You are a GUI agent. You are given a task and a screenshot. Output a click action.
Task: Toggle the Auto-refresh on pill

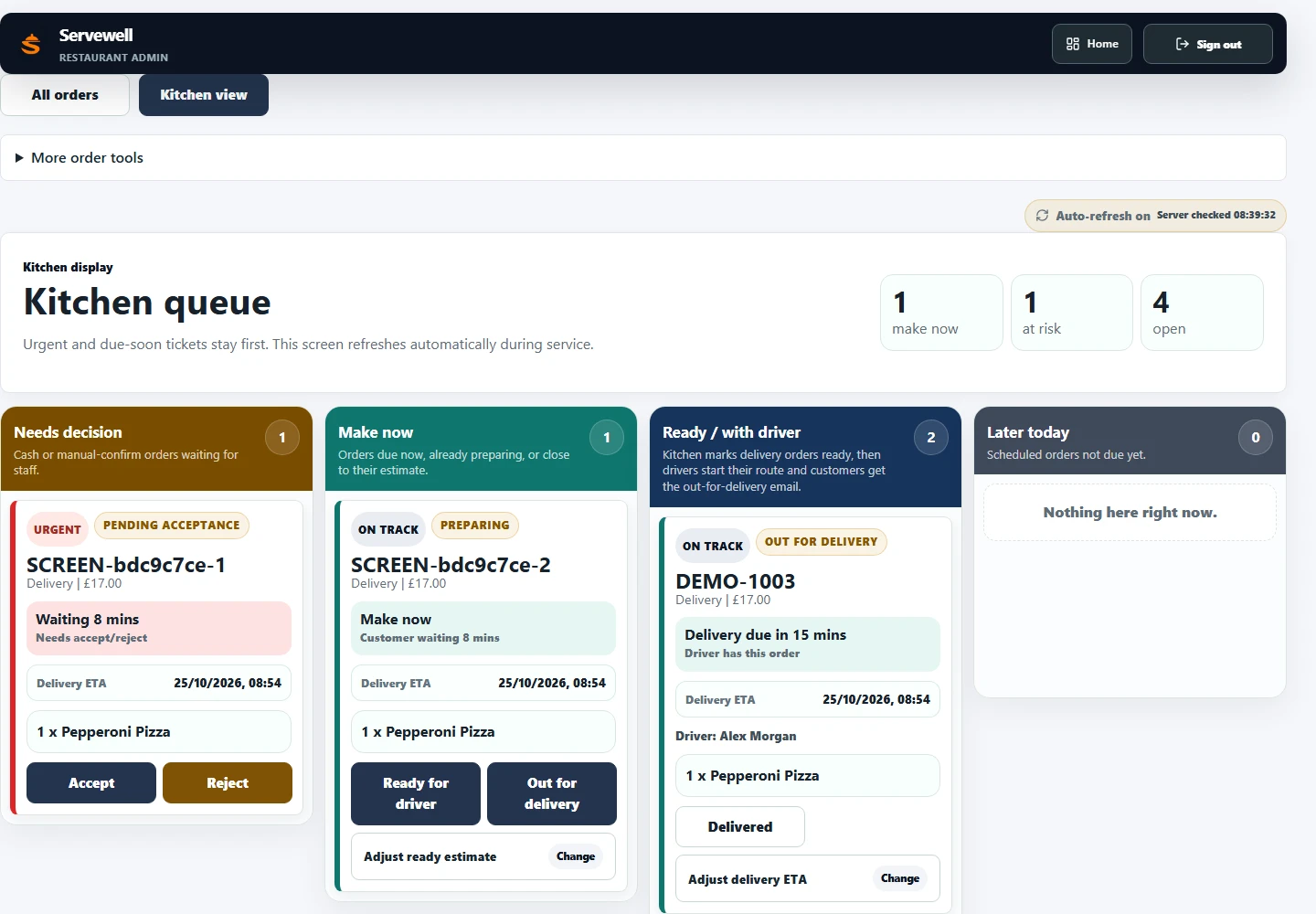click(x=1155, y=216)
